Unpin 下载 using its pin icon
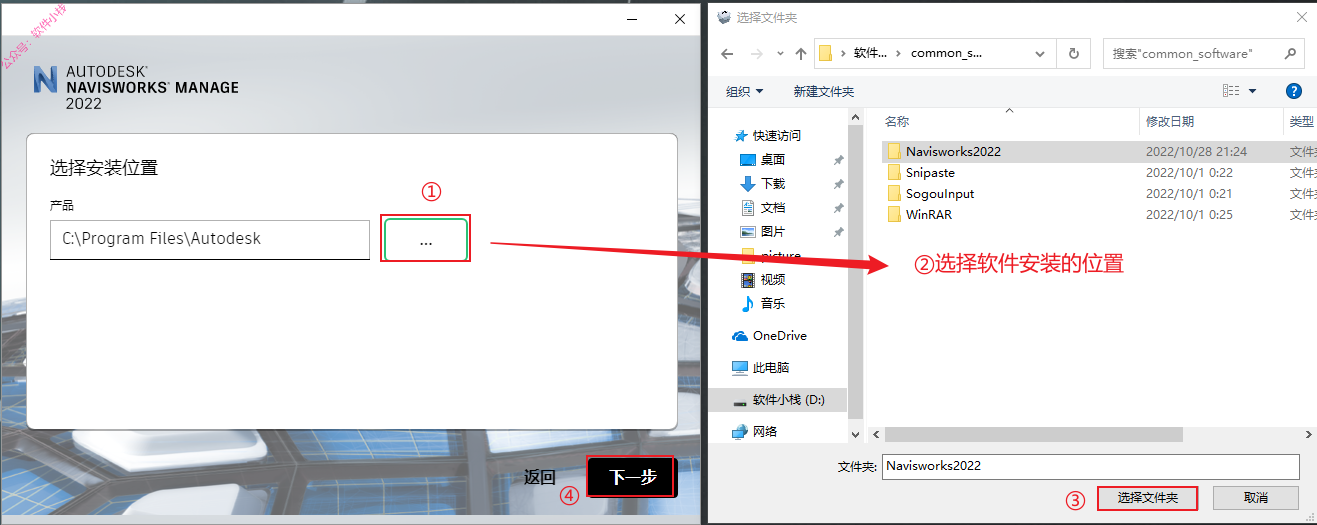The height and width of the screenshot is (525, 1317). tap(838, 184)
